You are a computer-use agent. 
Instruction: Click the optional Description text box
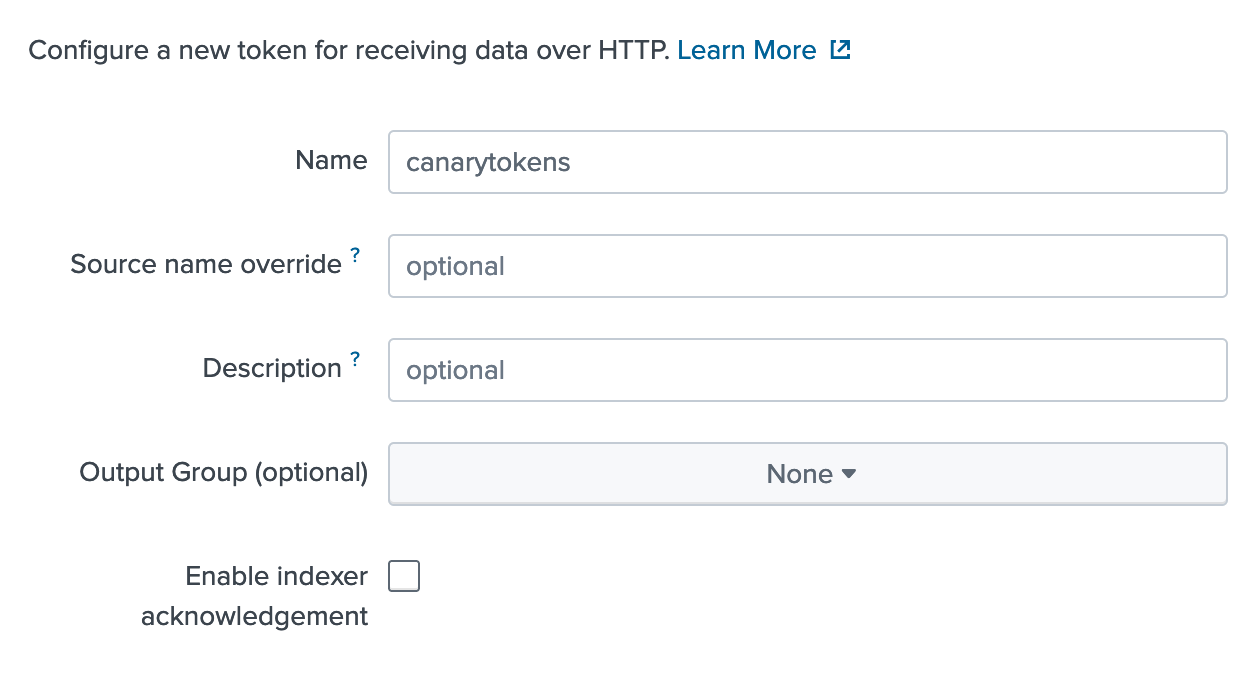700,370
